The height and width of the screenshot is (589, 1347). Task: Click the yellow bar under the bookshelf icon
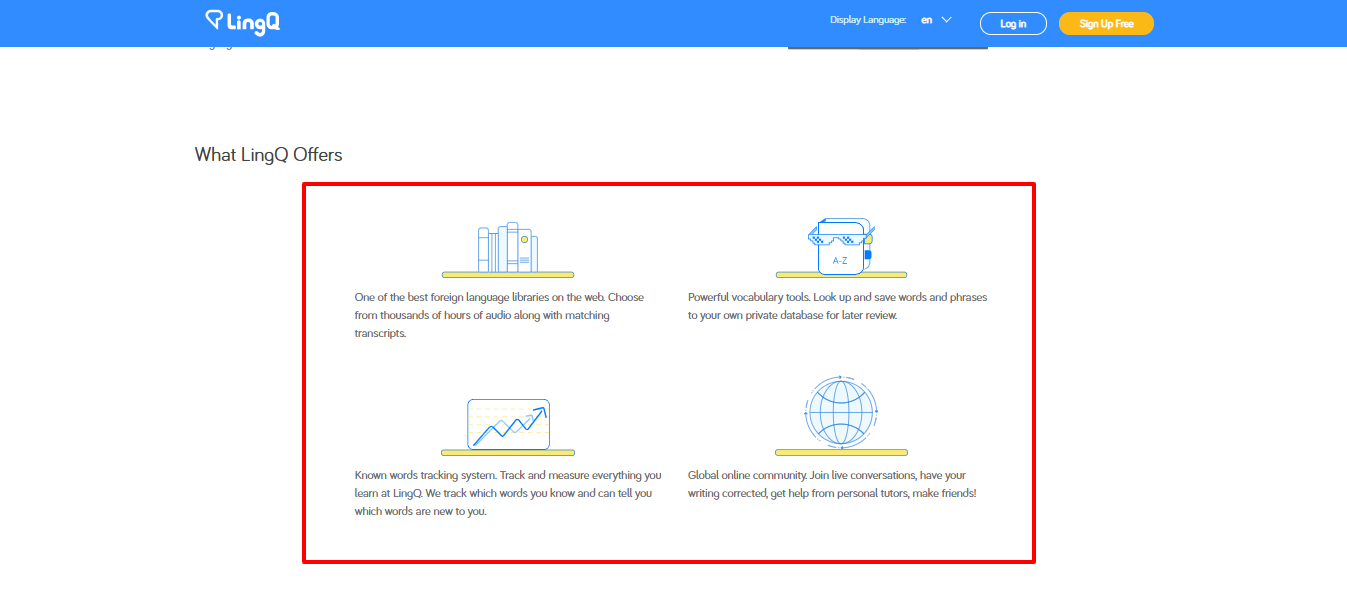click(508, 274)
